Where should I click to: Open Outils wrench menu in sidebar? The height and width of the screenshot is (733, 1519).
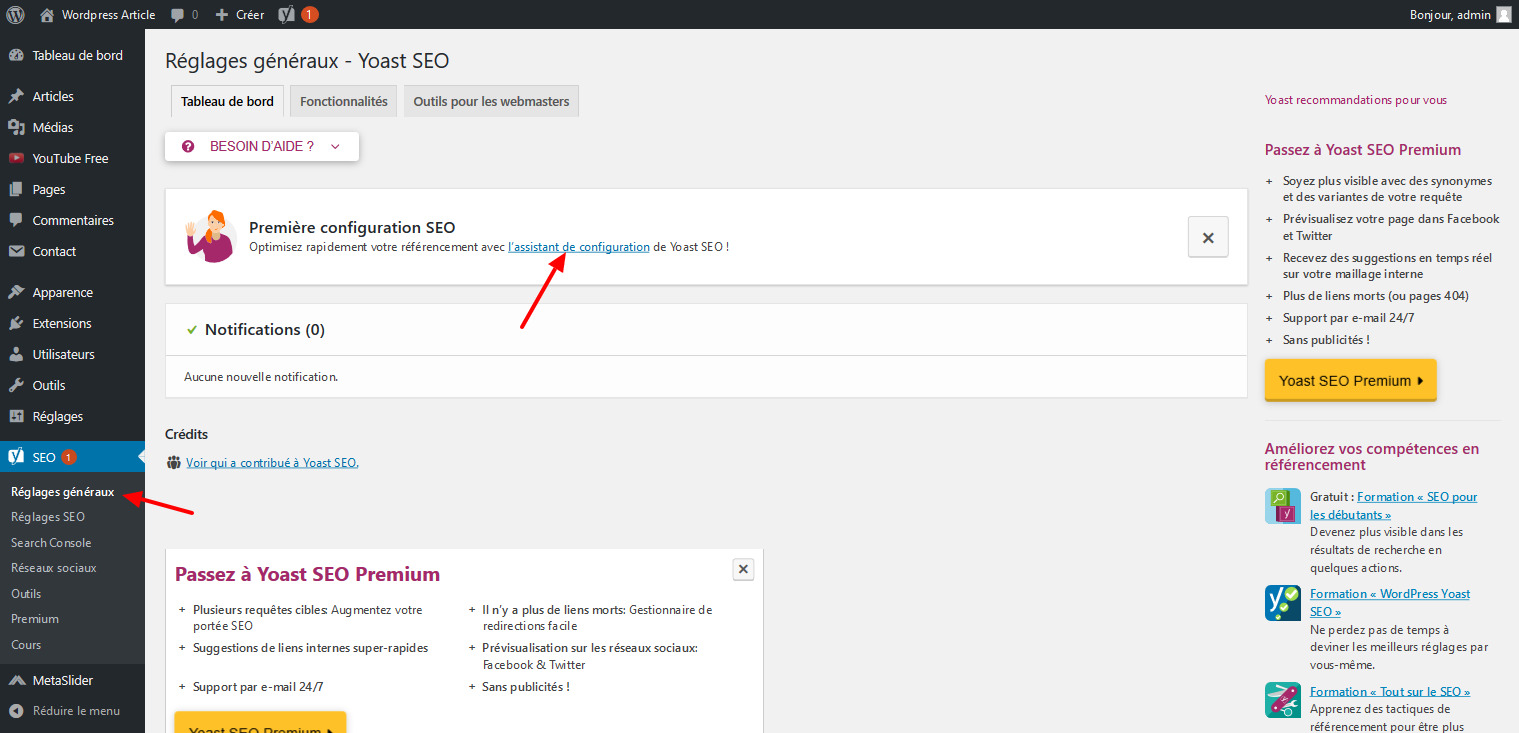[x=72, y=385]
